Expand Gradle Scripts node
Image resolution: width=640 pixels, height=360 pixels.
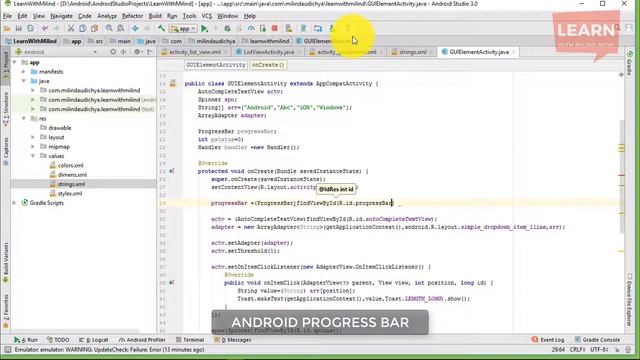[x=15, y=203]
